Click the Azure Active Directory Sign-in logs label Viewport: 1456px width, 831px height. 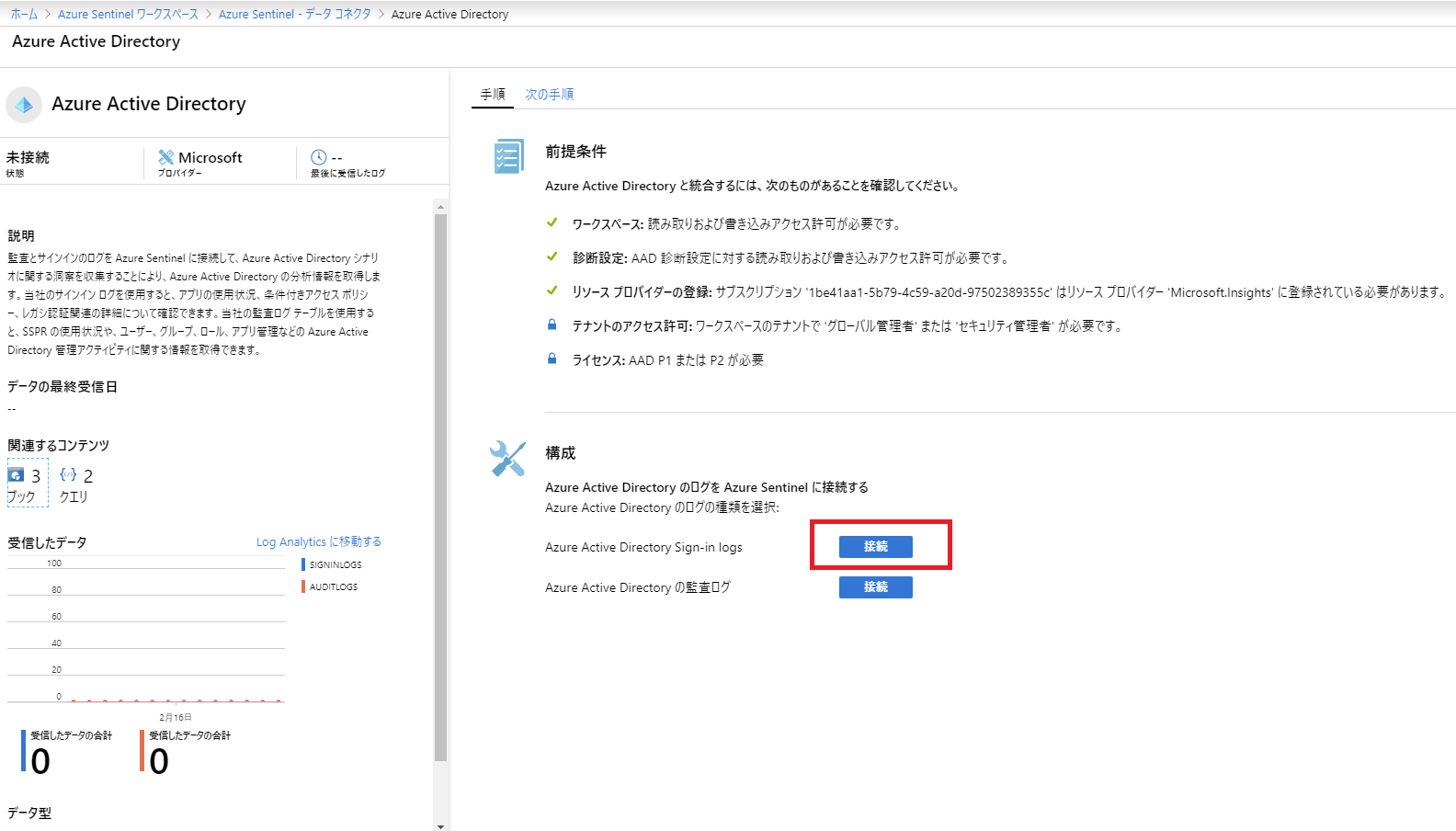pos(643,547)
